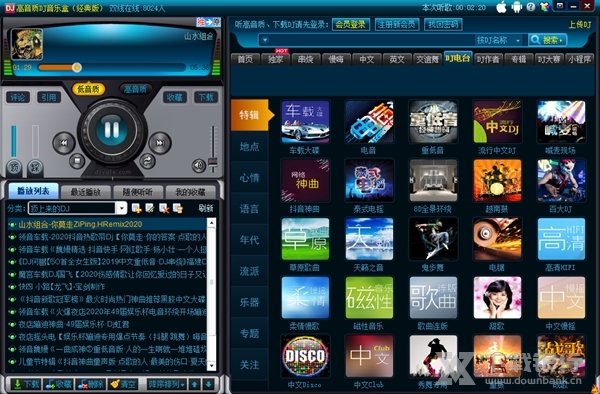
Task: Open the 重低音 station thumbnail
Action: 433,122
